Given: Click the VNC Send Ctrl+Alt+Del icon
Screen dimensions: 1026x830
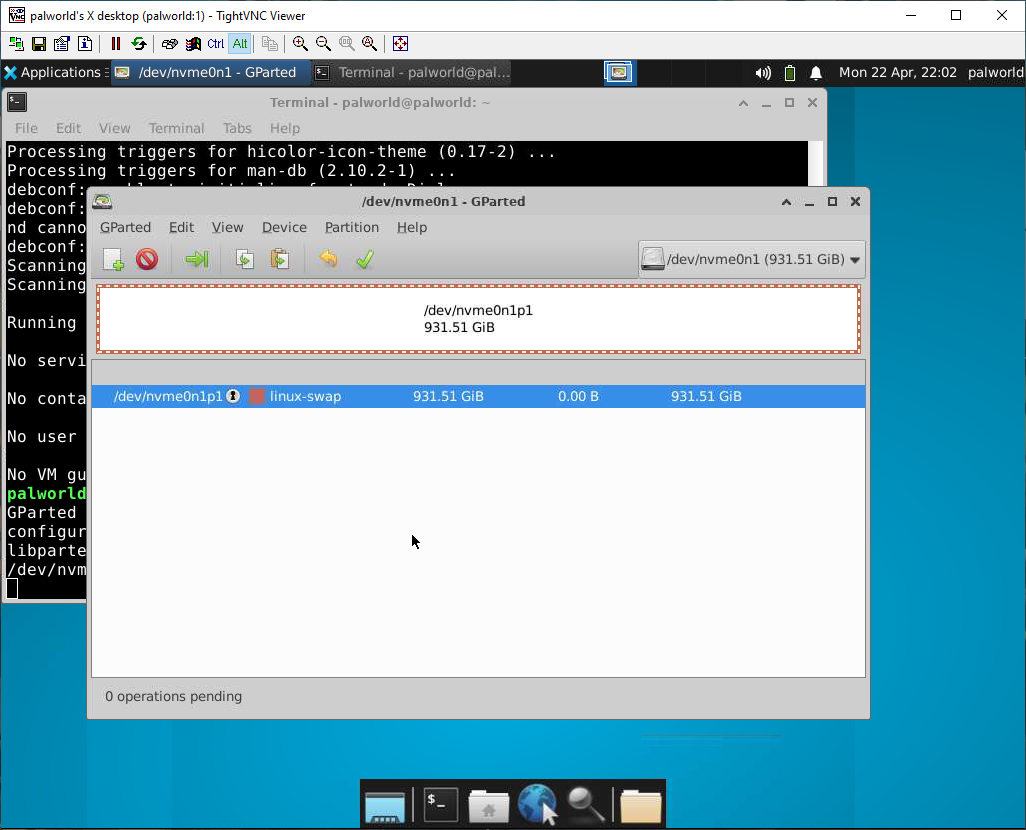Looking at the screenshot, I should pos(169,44).
